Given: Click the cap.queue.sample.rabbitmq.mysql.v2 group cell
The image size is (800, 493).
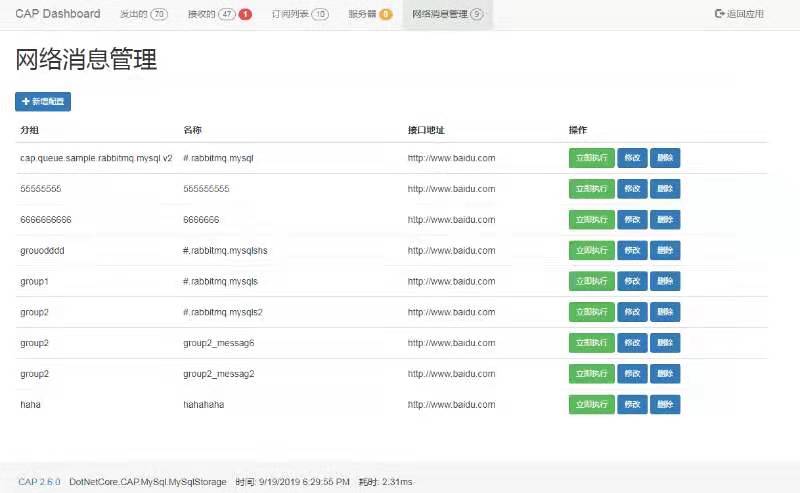Looking at the screenshot, I should point(96,158).
